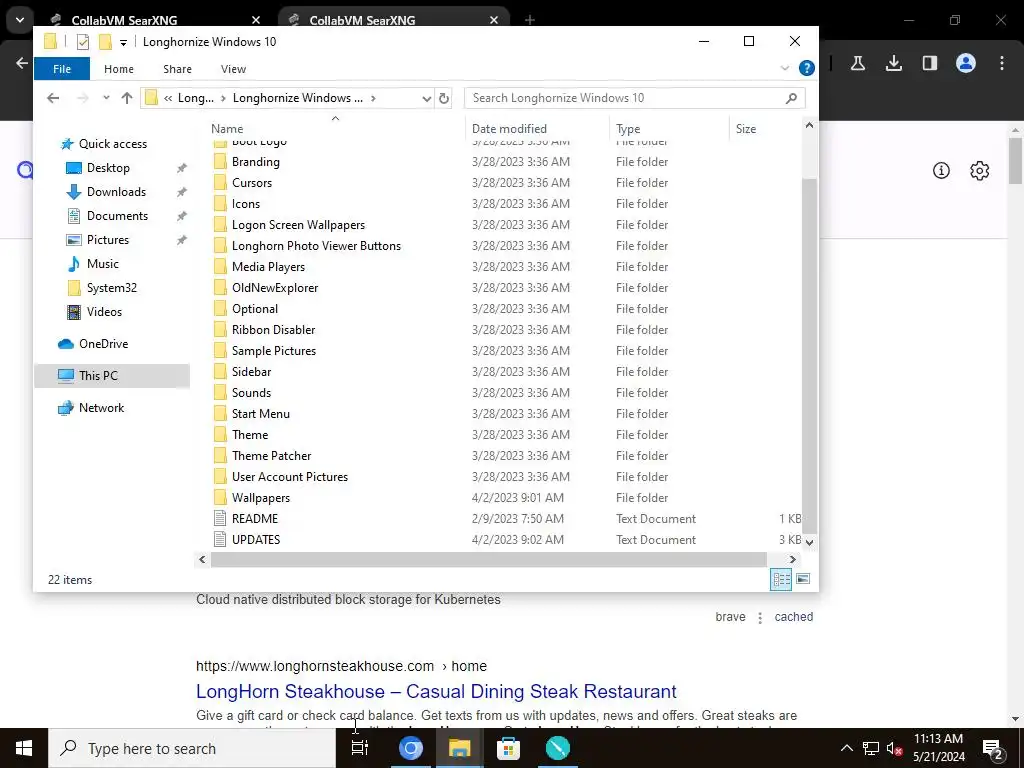1024x768 pixels.
Task: Select the Theme Patcher folder
Action: (x=271, y=456)
